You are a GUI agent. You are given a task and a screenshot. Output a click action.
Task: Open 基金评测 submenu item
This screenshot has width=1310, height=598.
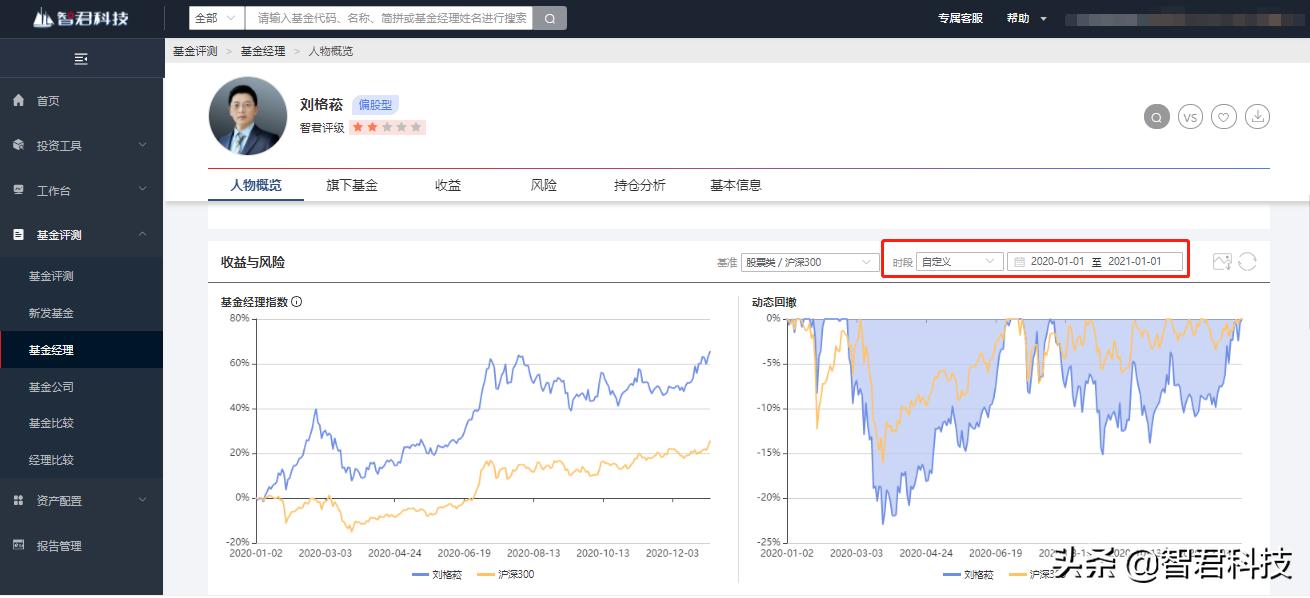(x=81, y=276)
